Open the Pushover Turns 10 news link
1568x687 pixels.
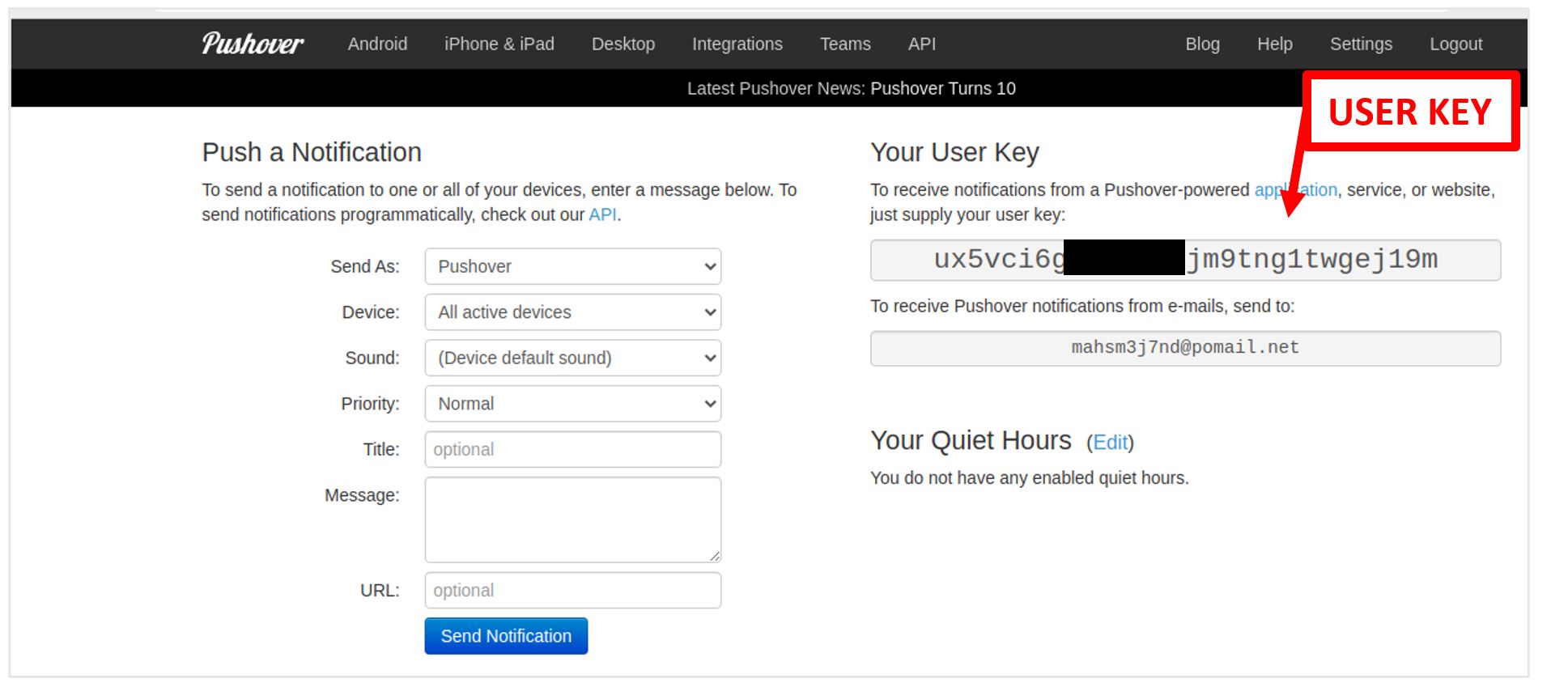coord(943,88)
